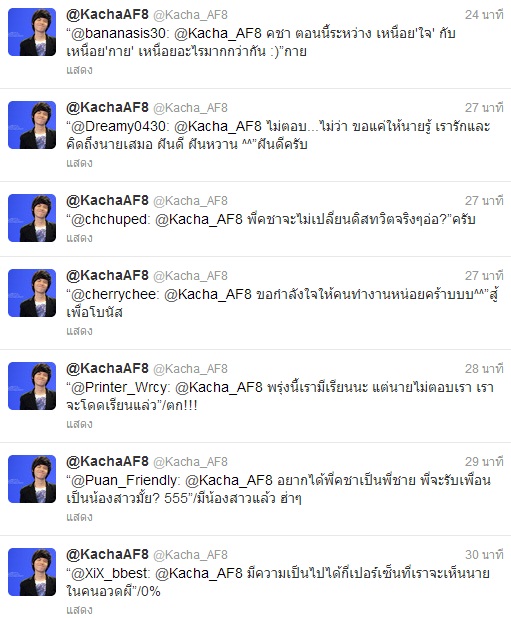This screenshot has height=618, width=511.
Task: Visit the @chchuped profile mention
Action: 110,220
